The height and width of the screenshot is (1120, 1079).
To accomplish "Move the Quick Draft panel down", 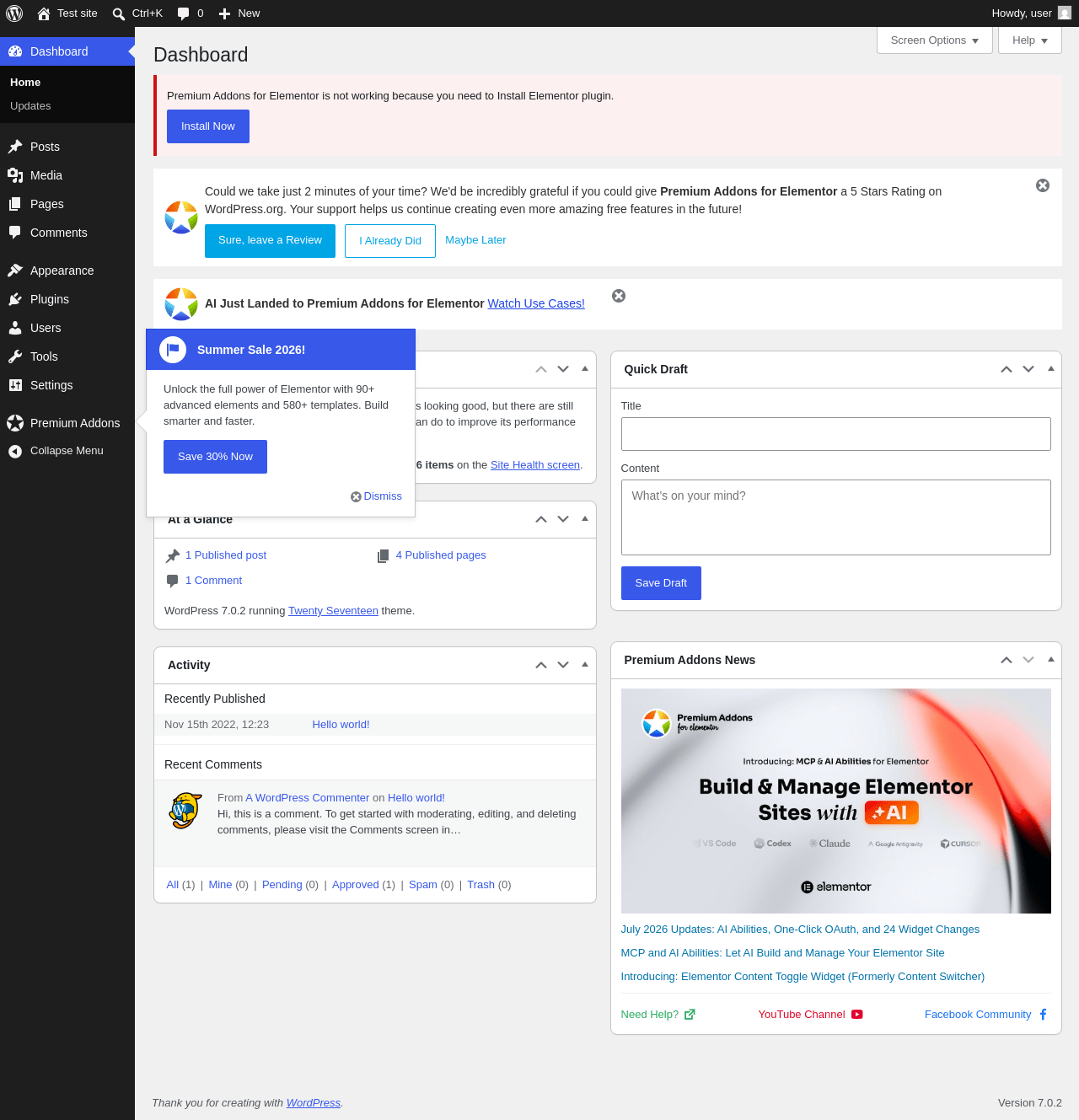I will 1028,369.
